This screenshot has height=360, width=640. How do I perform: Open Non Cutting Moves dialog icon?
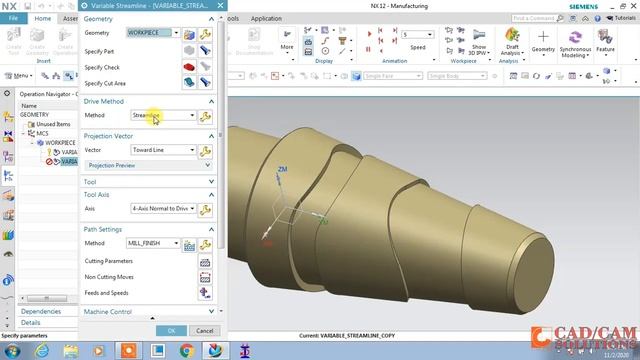click(205, 278)
